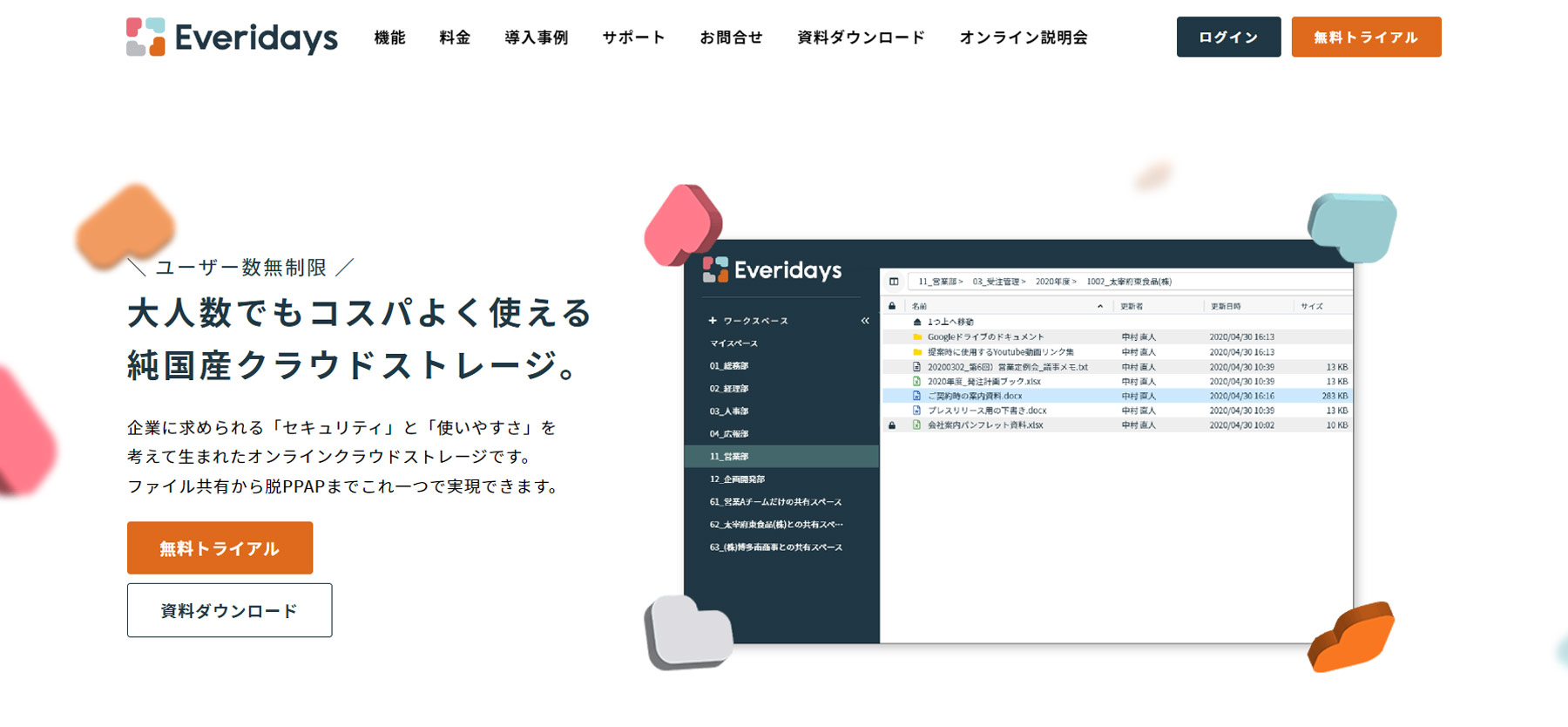Open the 機能 navigation item
This screenshot has width=1568, height=727.
390,37
